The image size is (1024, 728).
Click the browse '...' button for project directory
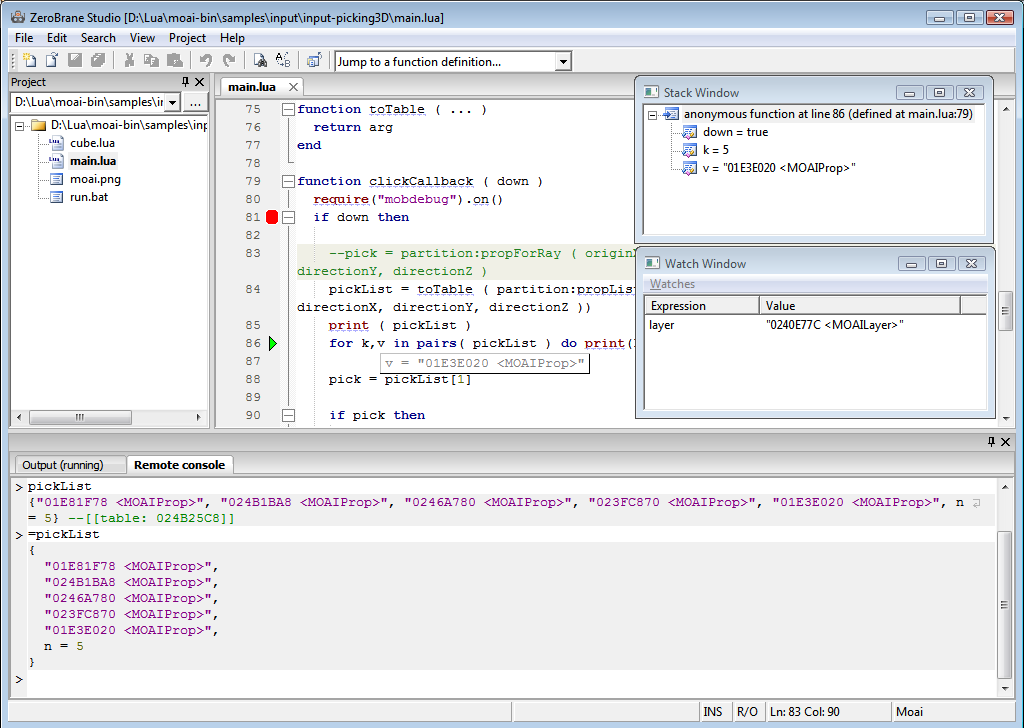pyautogui.click(x=195, y=102)
